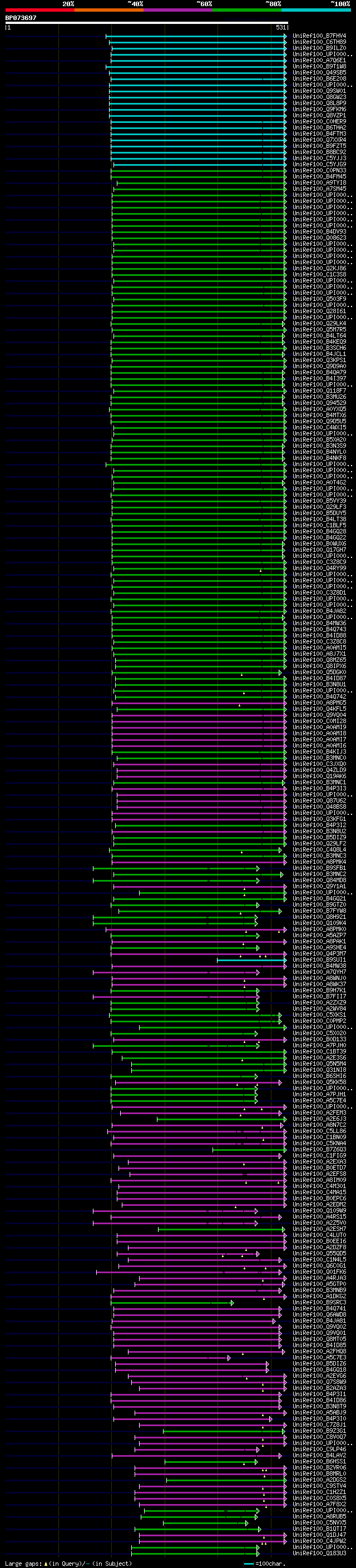Image resolution: width=356 pixels, height=1568 pixels.
Task: Select label UniRef100_B4KIJ3
Action: point(319,752)
